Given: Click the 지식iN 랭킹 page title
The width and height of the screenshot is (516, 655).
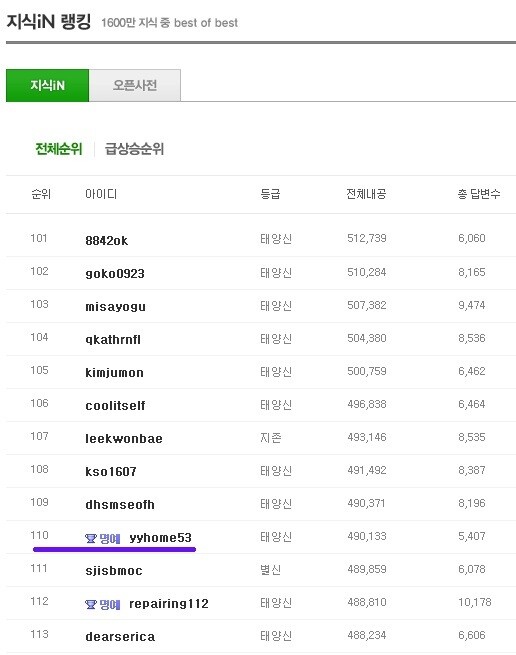Looking at the screenshot, I should pyautogui.click(x=48, y=22).
